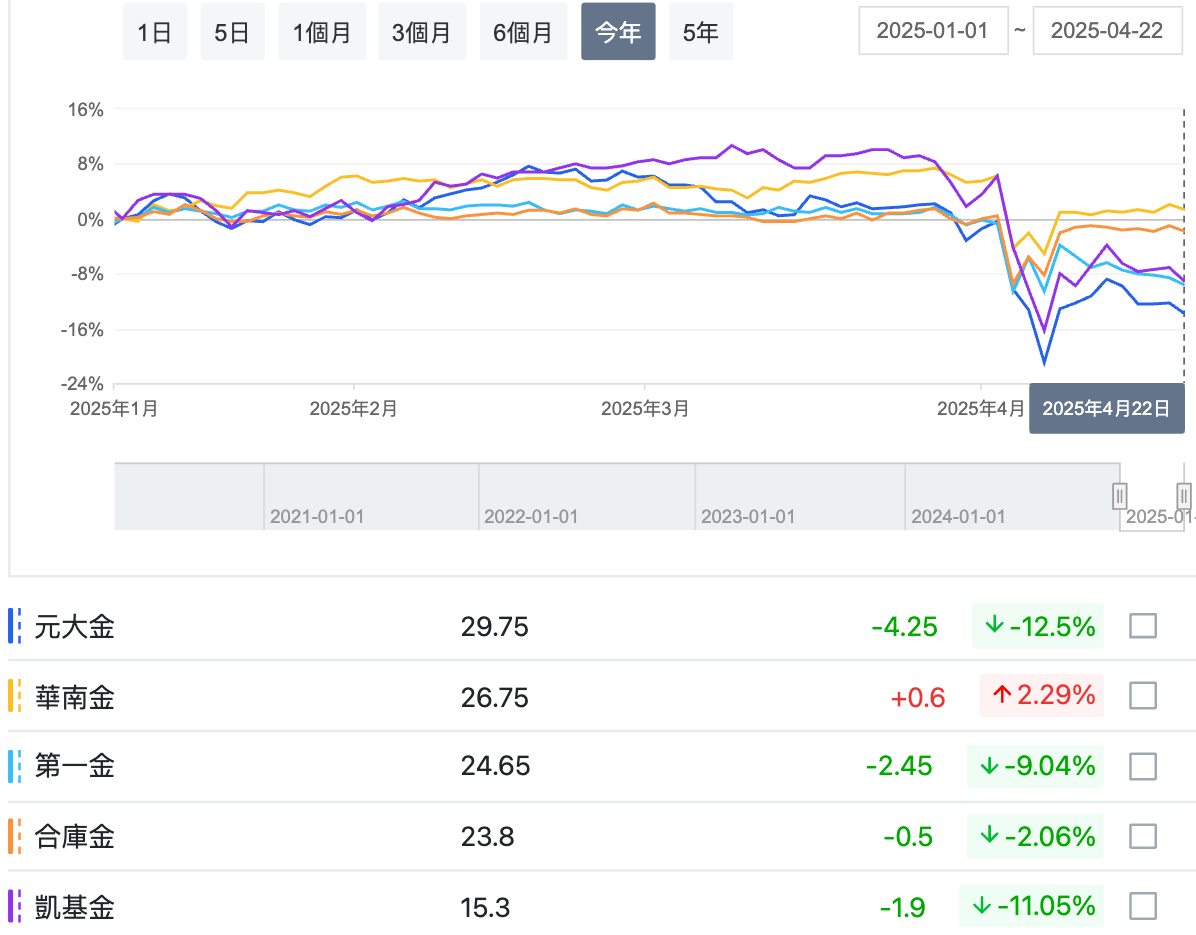Check the box in 第一金 row
The height and width of the screenshot is (935, 1196).
(x=1143, y=766)
